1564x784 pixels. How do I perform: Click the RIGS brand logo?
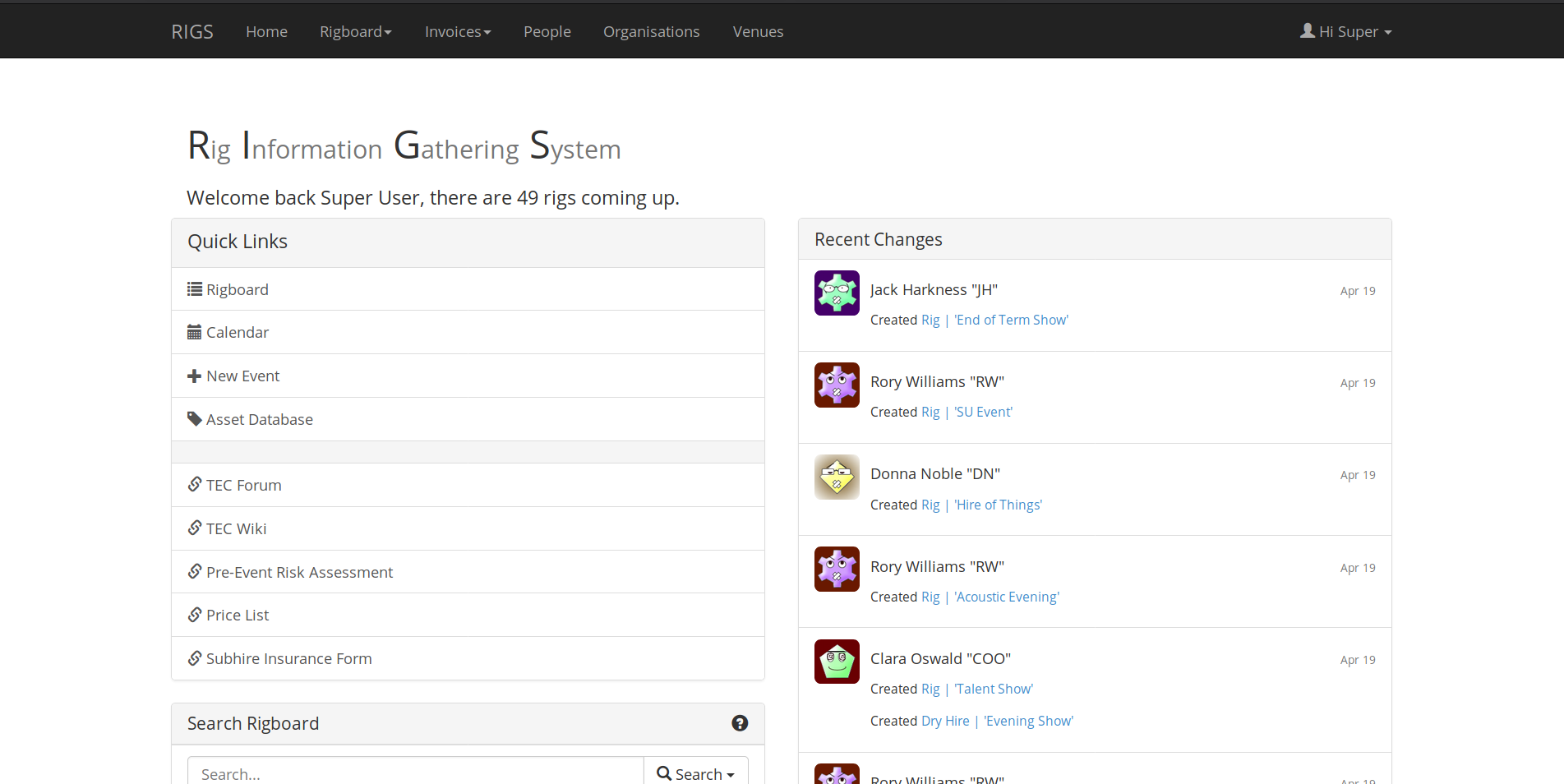(x=192, y=31)
